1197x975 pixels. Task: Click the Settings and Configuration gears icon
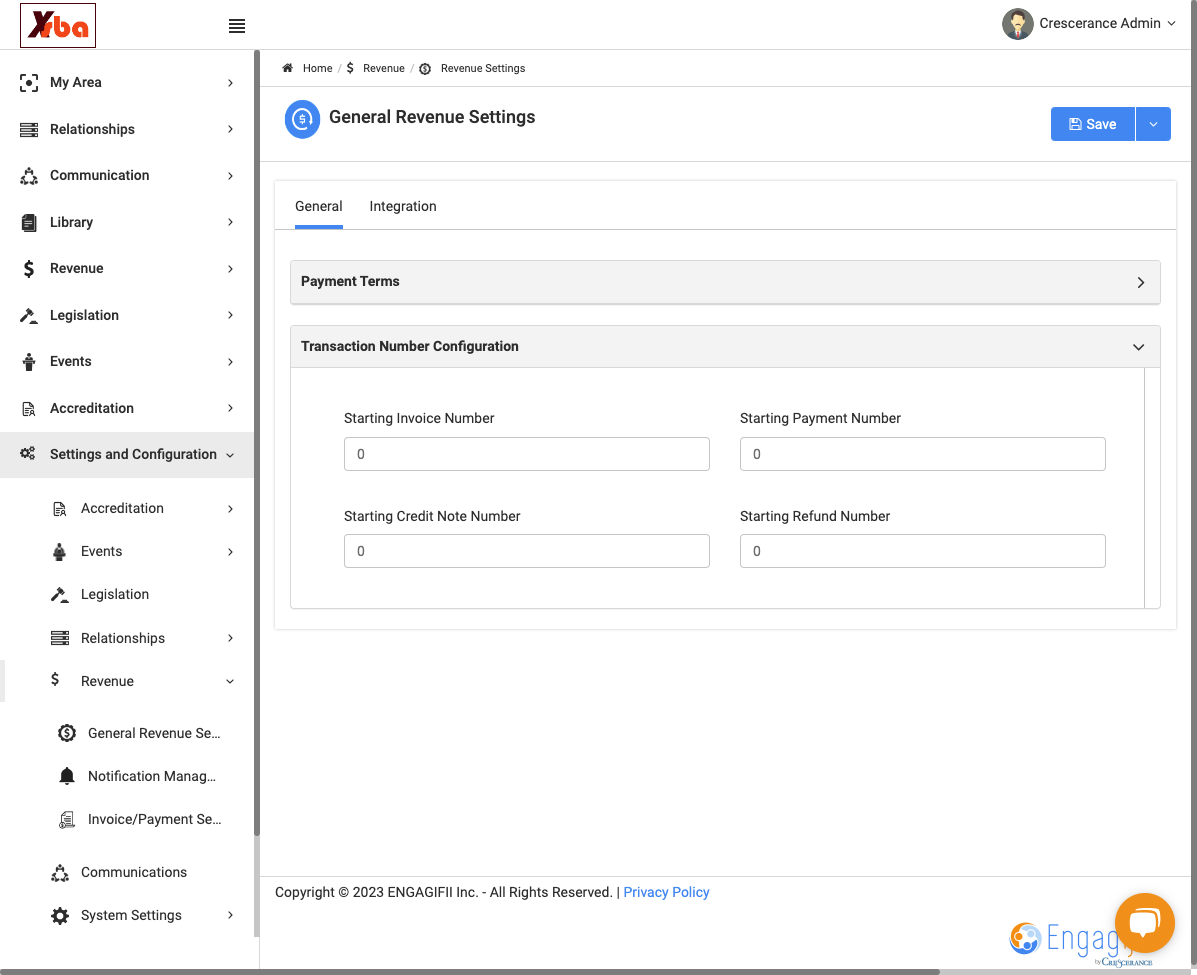pyautogui.click(x=27, y=454)
